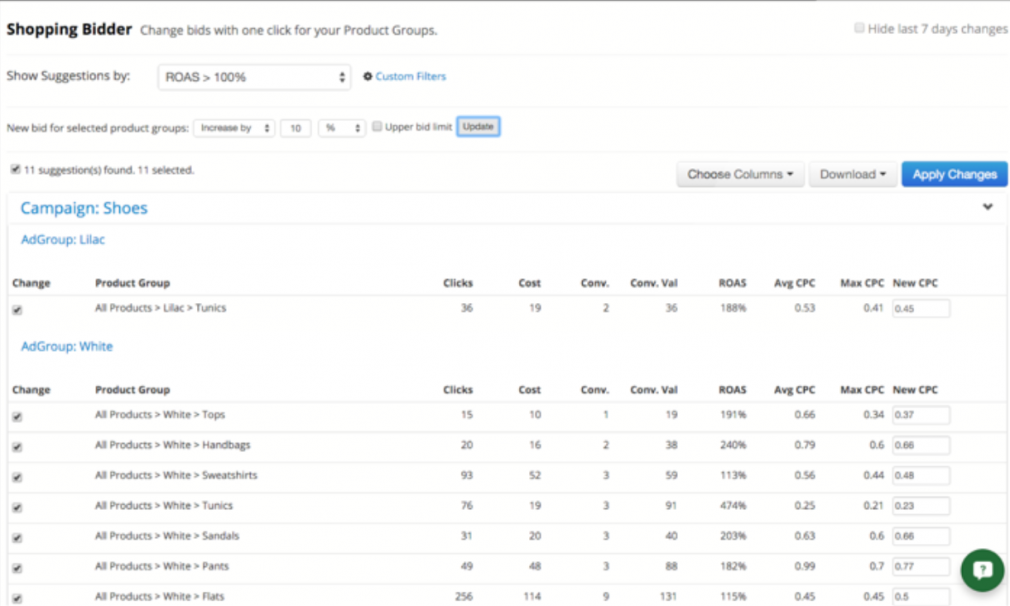Open Custom Filters via the gear icon

pos(367,76)
